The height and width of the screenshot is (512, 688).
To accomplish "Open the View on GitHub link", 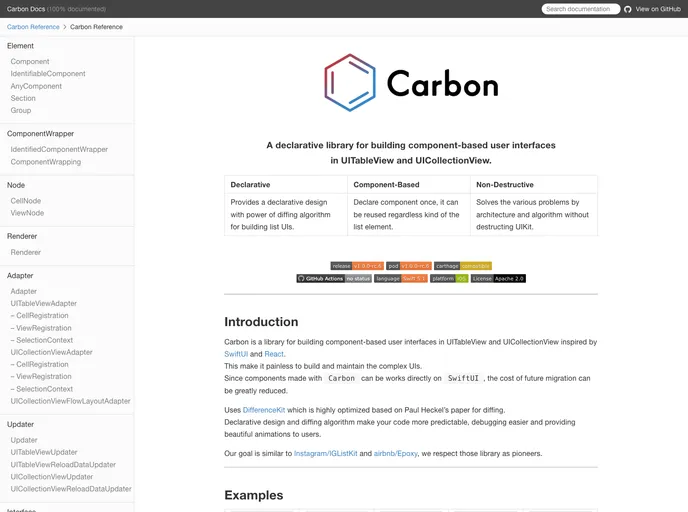I will 658,9.
